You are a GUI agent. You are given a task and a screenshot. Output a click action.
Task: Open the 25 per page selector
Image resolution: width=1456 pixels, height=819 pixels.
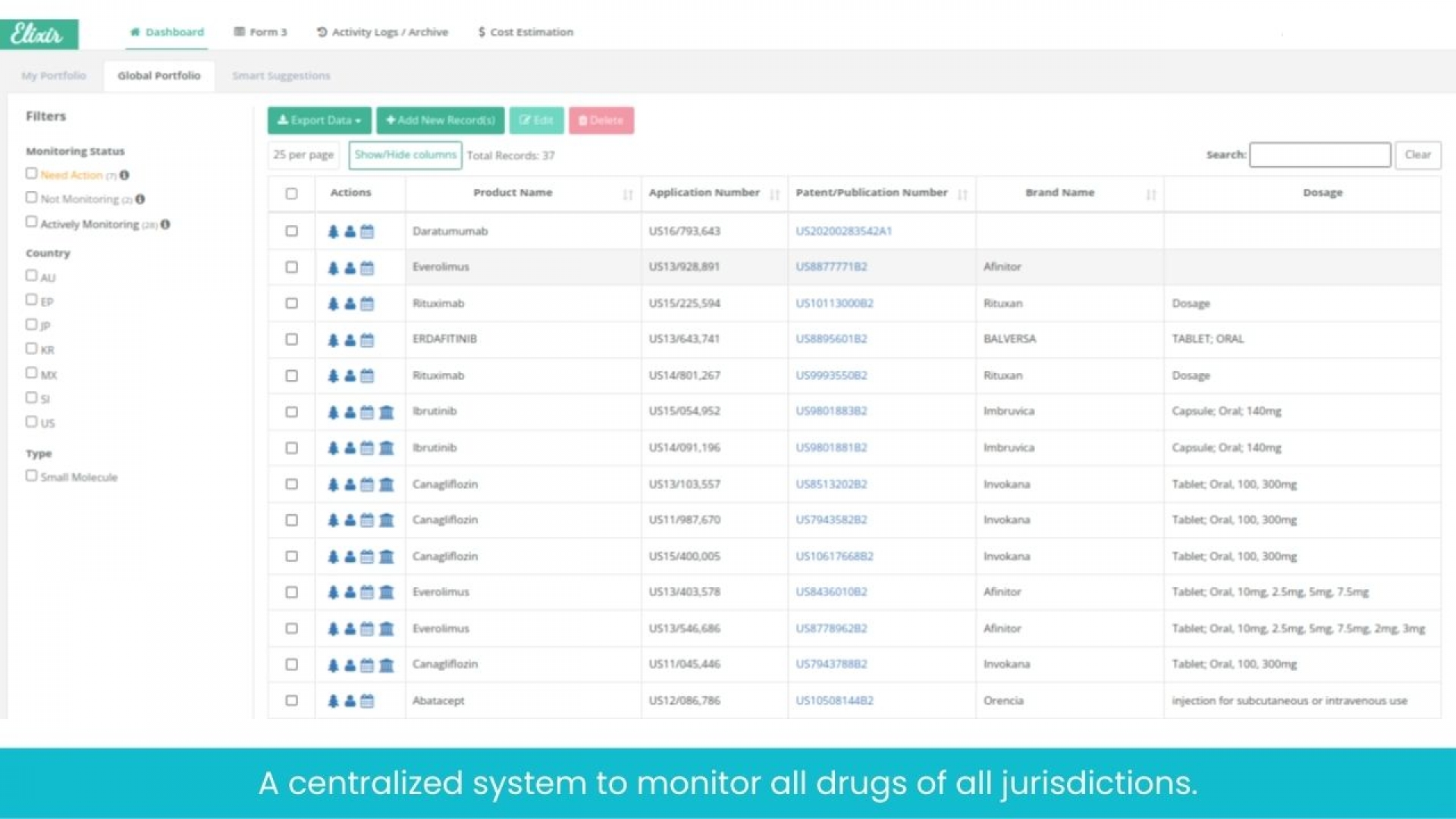click(x=303, y=155)
